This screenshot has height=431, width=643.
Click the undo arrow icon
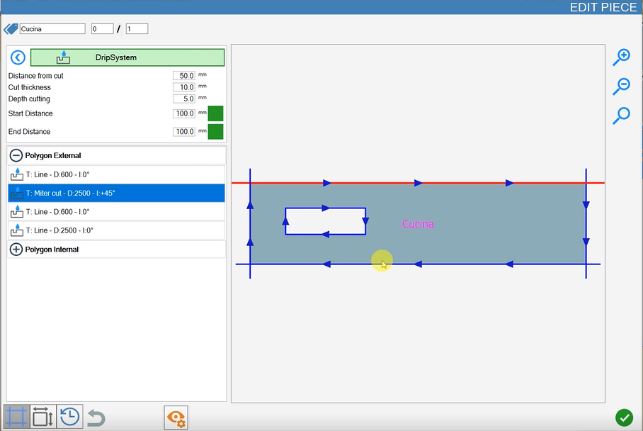pyautogui.click(x=96, y=418)
